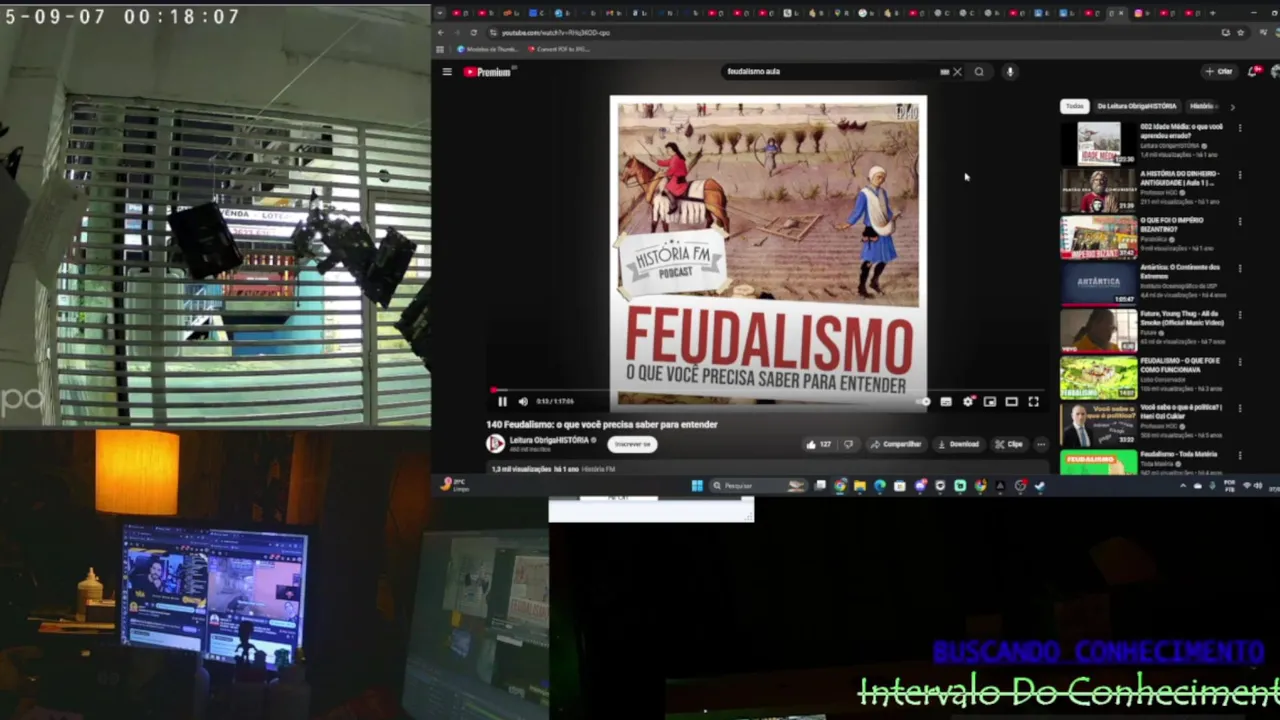Image resolution: width=1280 pixels, height=720 pixels.
Task: Open more actions menu beside Clipe
Action: click(1041, 444)
